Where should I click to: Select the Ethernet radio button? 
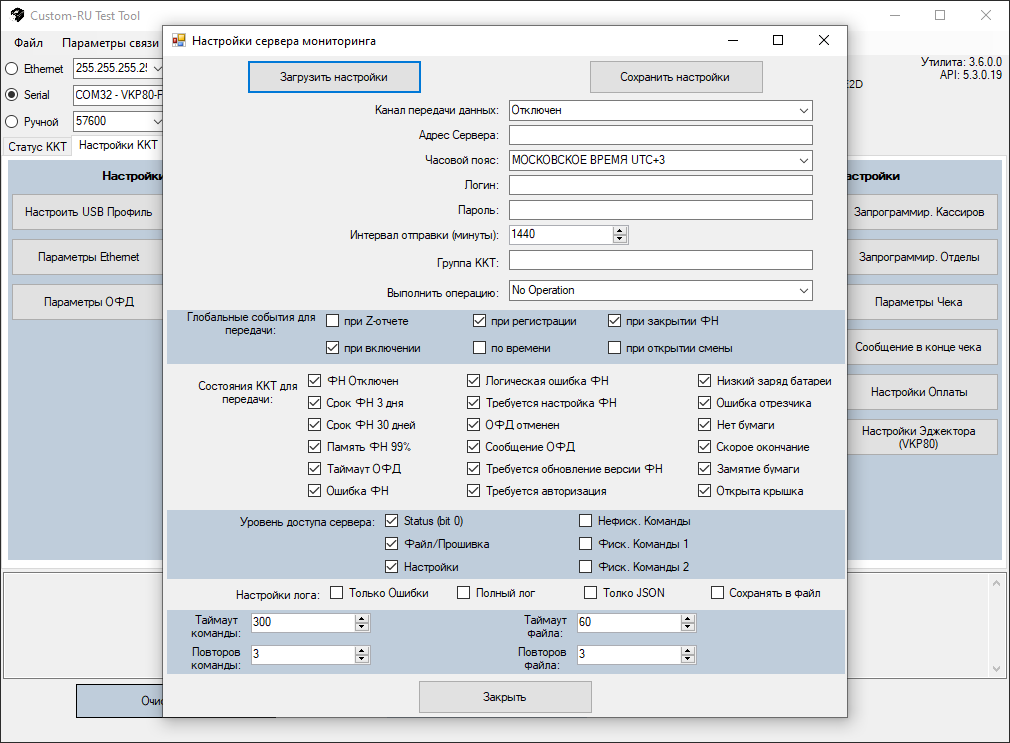(12, 69)
